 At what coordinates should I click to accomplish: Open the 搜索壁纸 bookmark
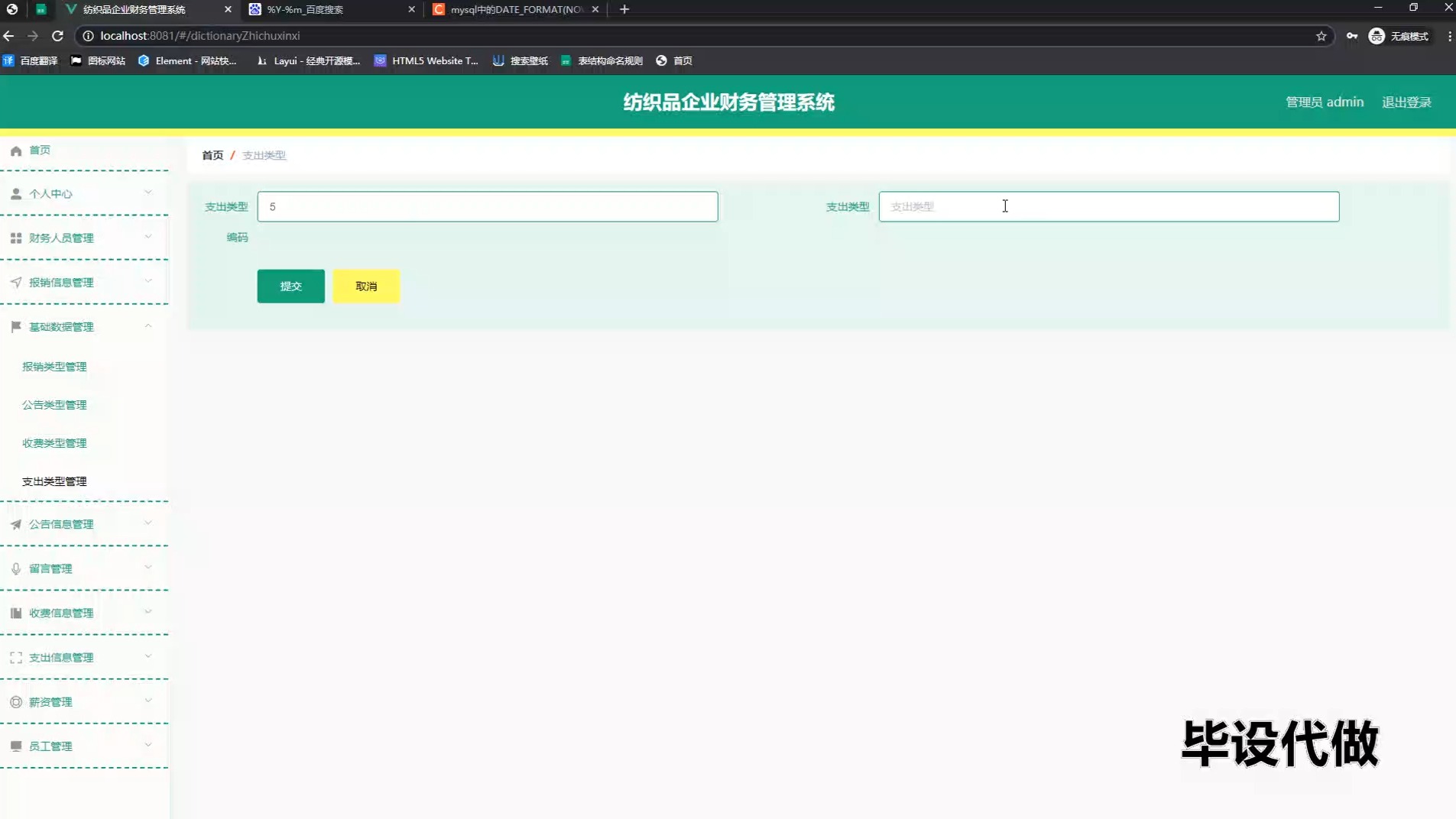pos(520,60)
